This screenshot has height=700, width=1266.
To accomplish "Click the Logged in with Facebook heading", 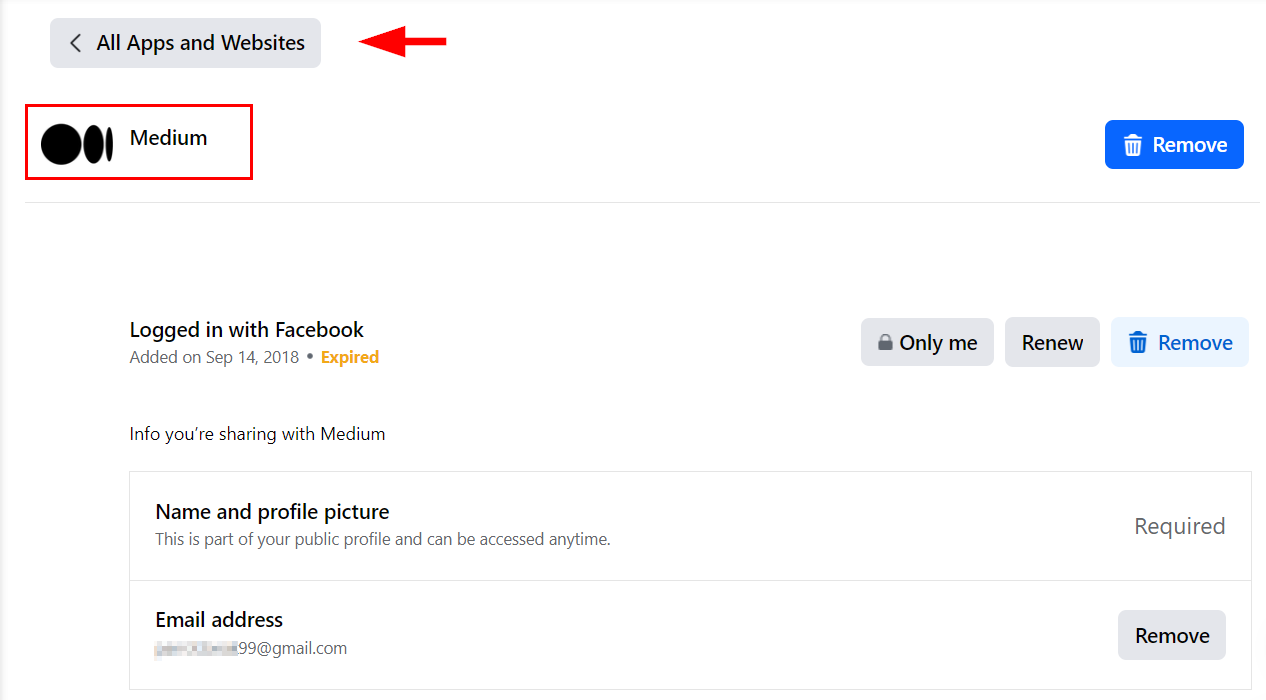I will [x=246, y=330].
